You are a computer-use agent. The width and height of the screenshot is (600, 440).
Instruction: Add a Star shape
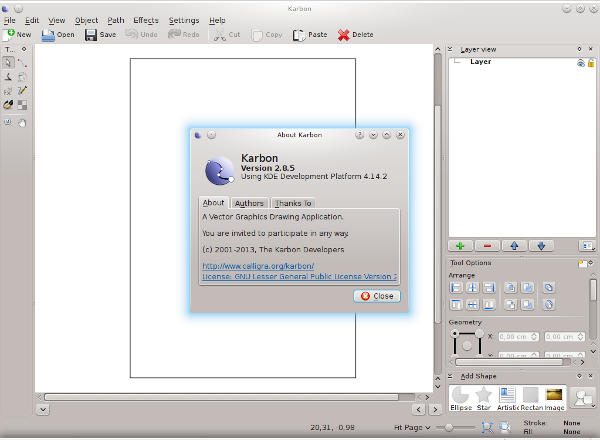(484, 399)
